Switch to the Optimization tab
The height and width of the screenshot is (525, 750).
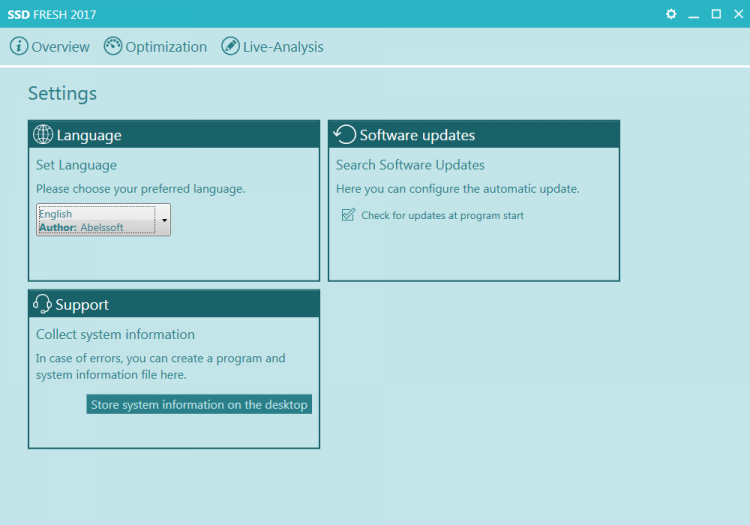coord(155,47)
